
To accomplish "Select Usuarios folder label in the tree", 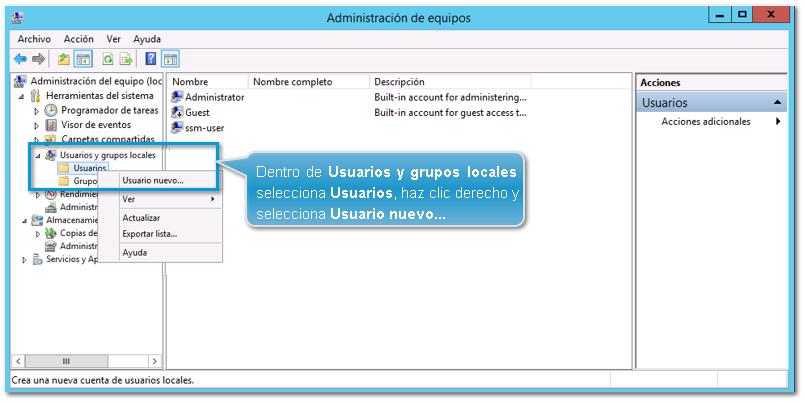I will pyautogui.click(x=90, y=168).
